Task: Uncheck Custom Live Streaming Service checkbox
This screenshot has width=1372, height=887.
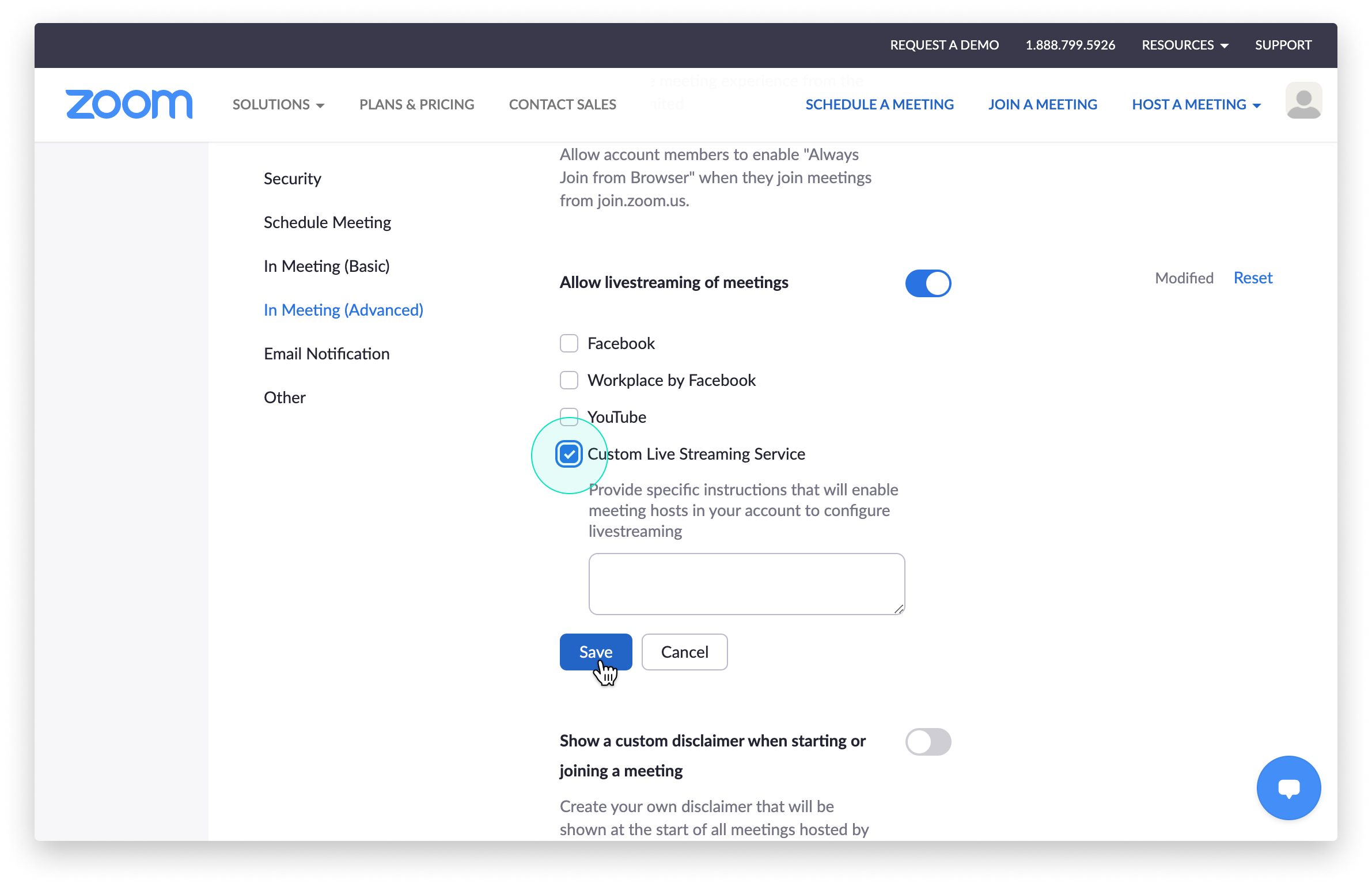Action: pyautogui.click(x=569, y=454)
